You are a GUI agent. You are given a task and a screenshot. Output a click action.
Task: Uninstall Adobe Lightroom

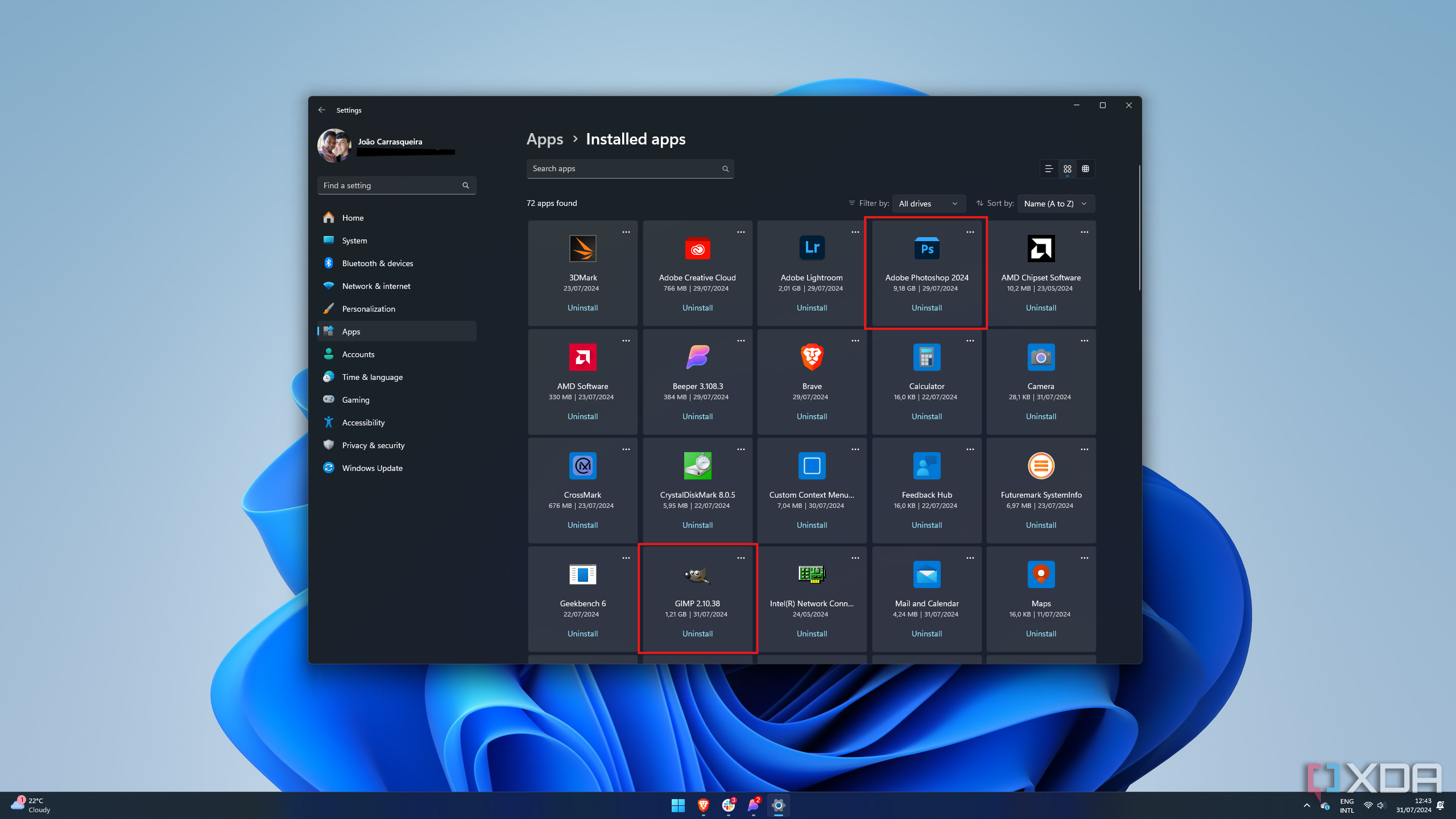point(812,308)
